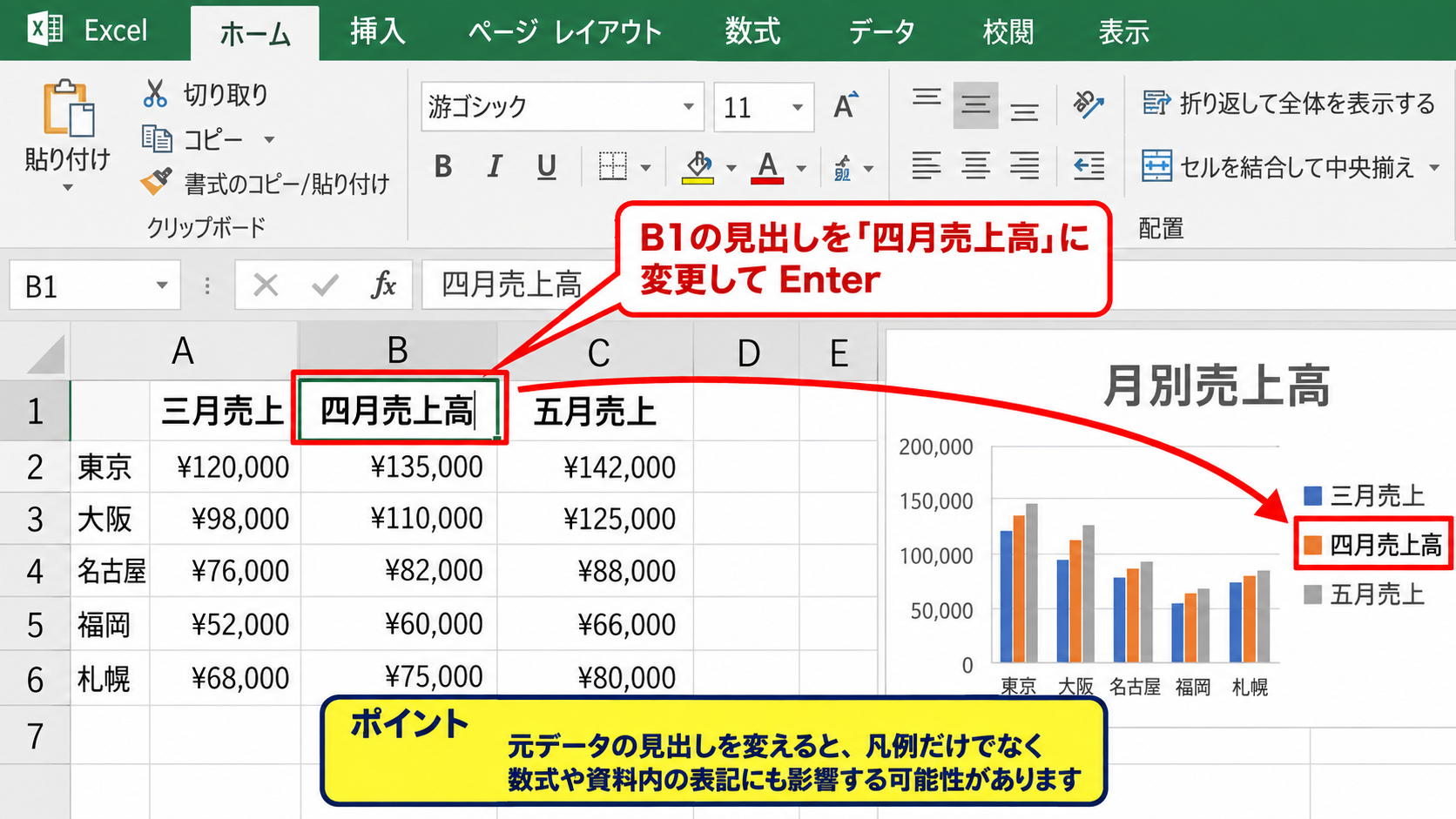Open the ページ レイアウト tab
This screenshot has height=819, width=1456.
coord(565,31)
